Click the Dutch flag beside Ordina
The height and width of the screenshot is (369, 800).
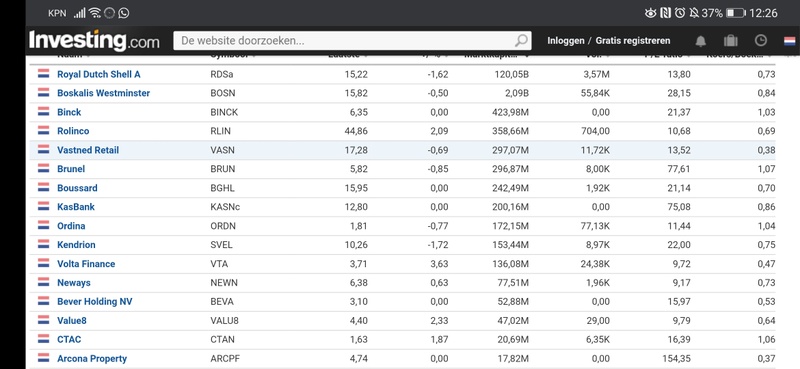click(x=43, y=225)
